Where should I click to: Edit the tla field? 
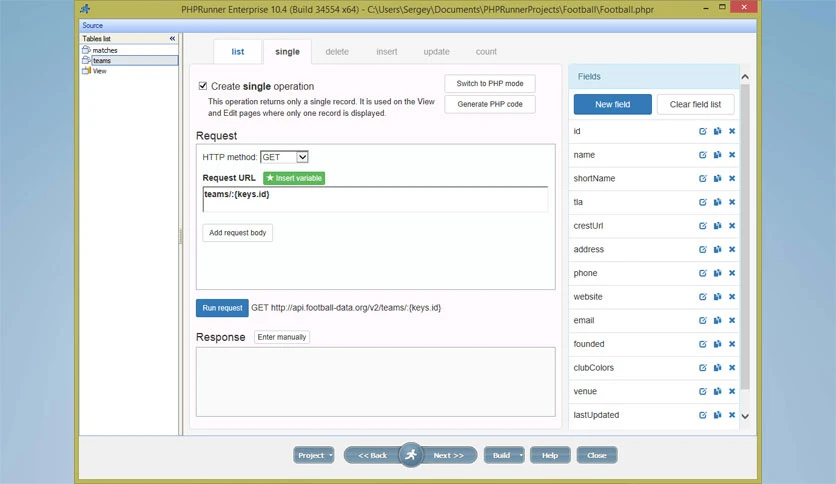pyautogui.click(x=703, y=202)
